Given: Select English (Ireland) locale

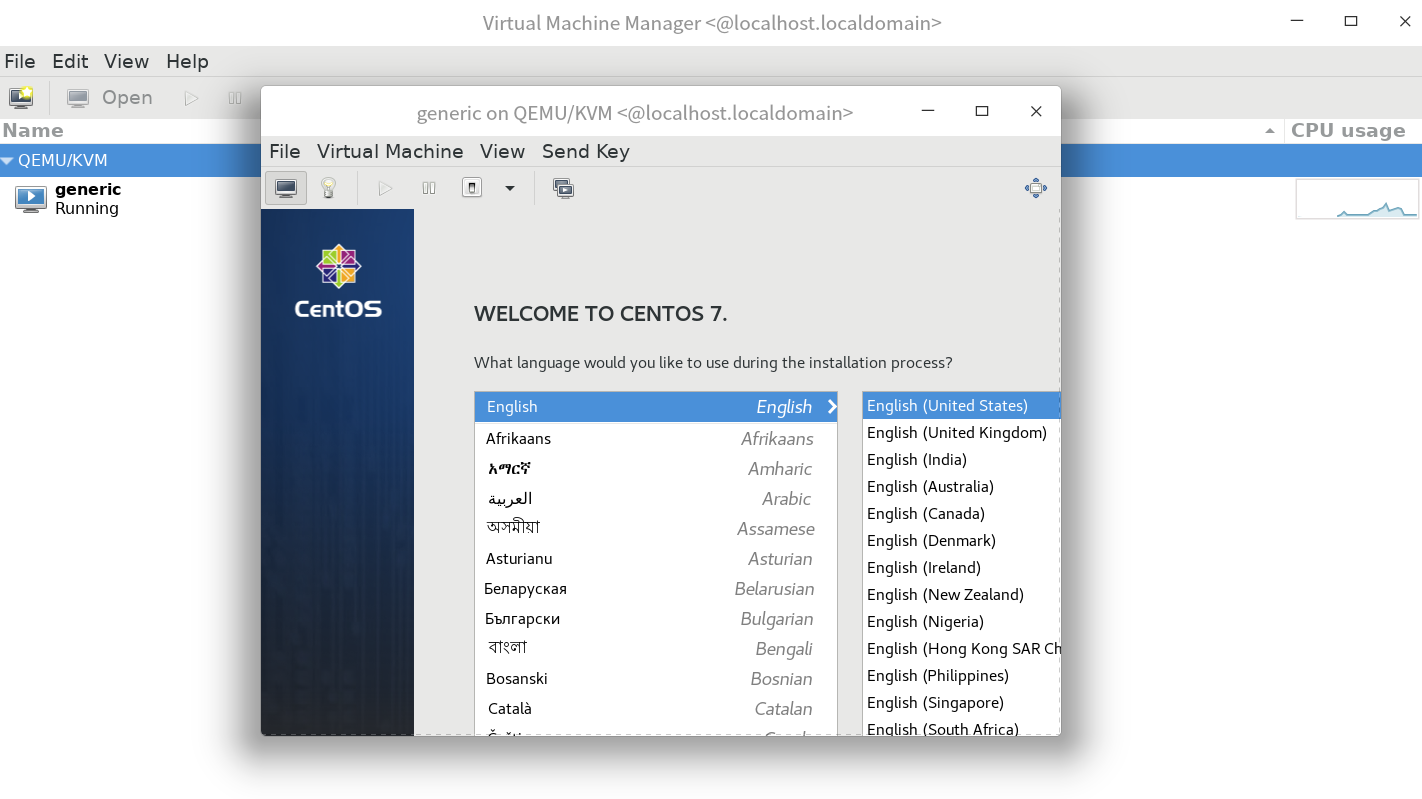Looking at the screenshot, I should (x=961, y=568).
